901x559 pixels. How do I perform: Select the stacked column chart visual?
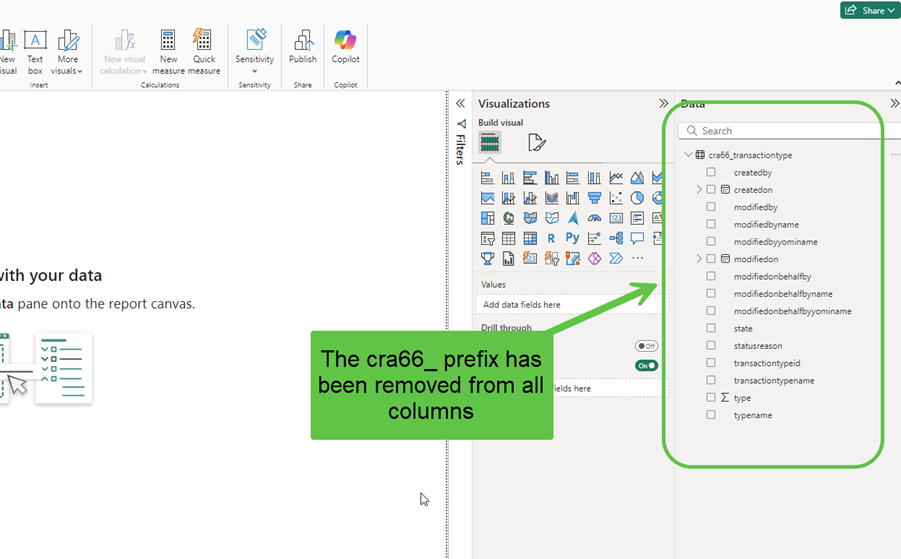[509, 178]
